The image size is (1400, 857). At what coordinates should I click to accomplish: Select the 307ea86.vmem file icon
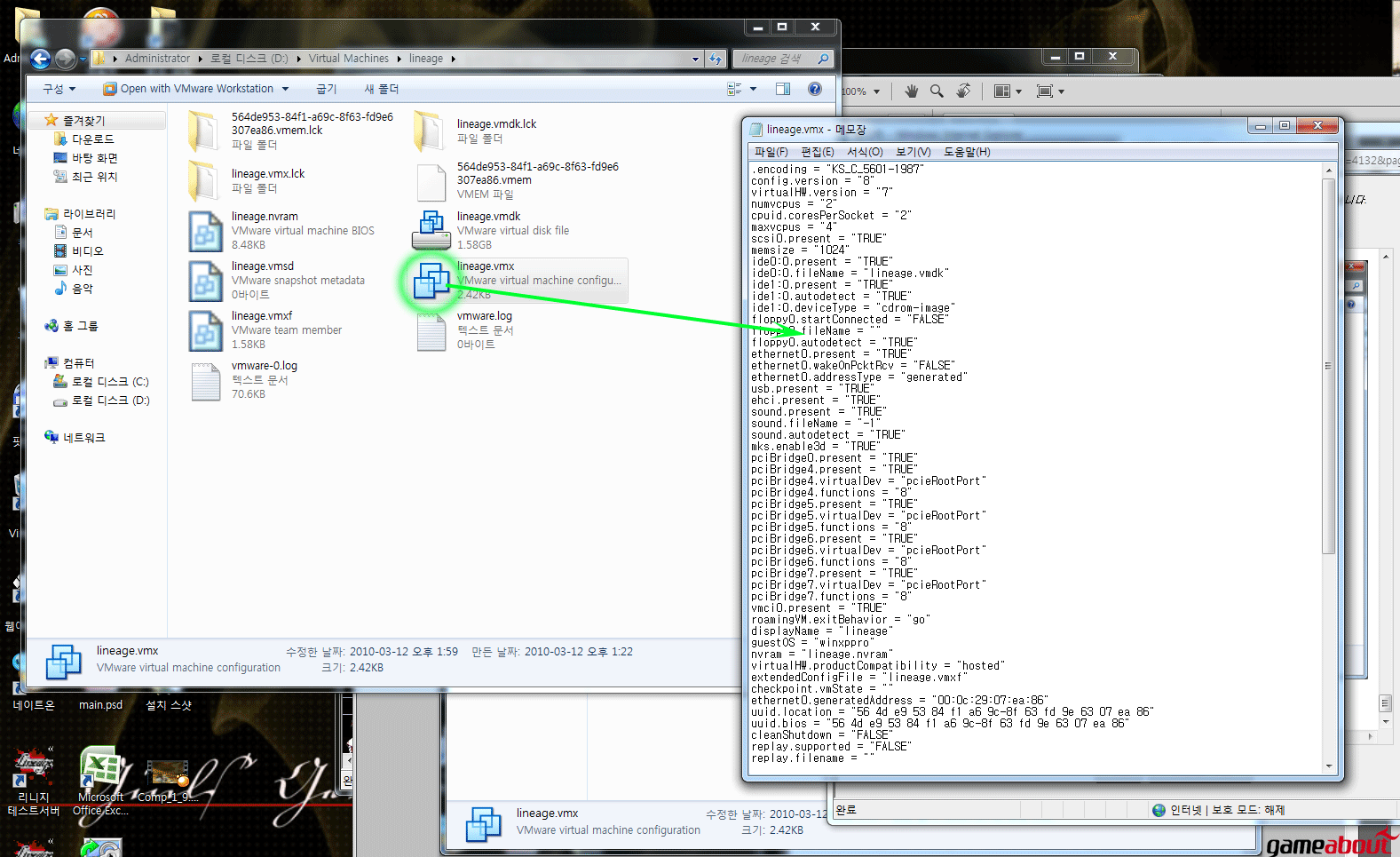tap(431, 182)
